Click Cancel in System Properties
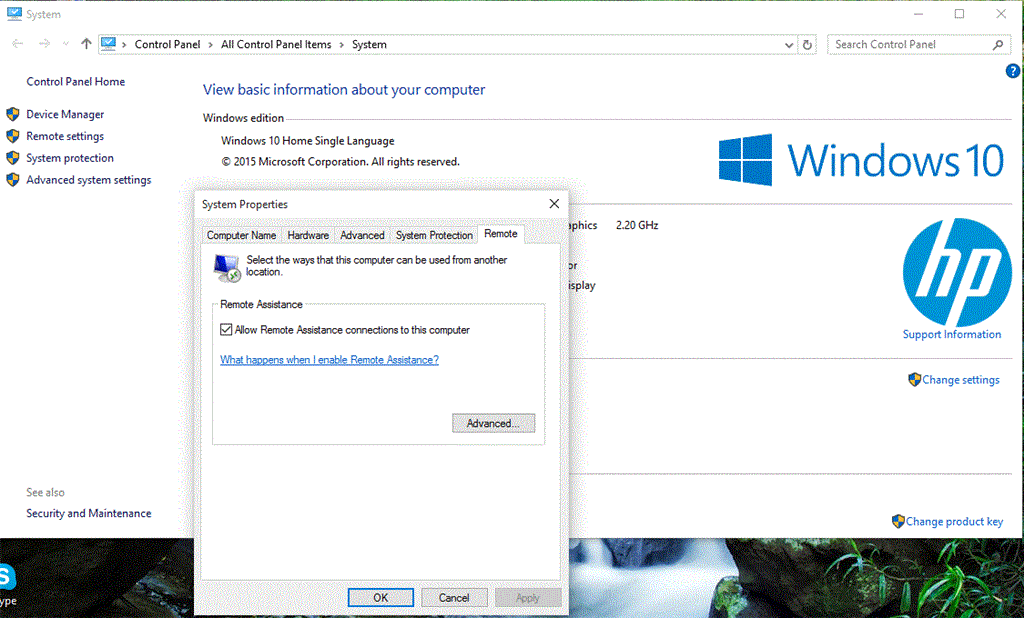 (454, 598)
